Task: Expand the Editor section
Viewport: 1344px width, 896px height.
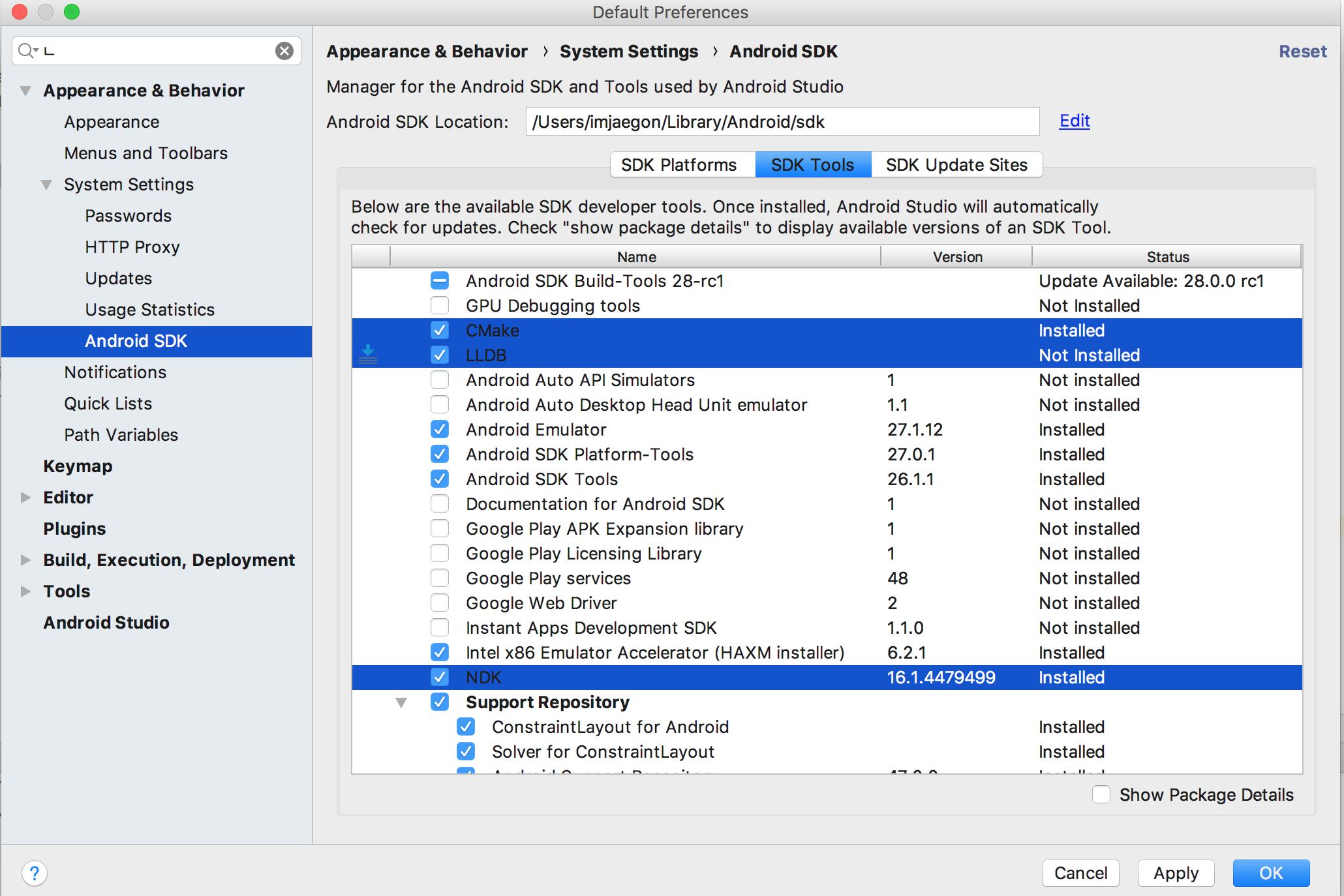Action: pyautogui.click(x=25, y=498)
